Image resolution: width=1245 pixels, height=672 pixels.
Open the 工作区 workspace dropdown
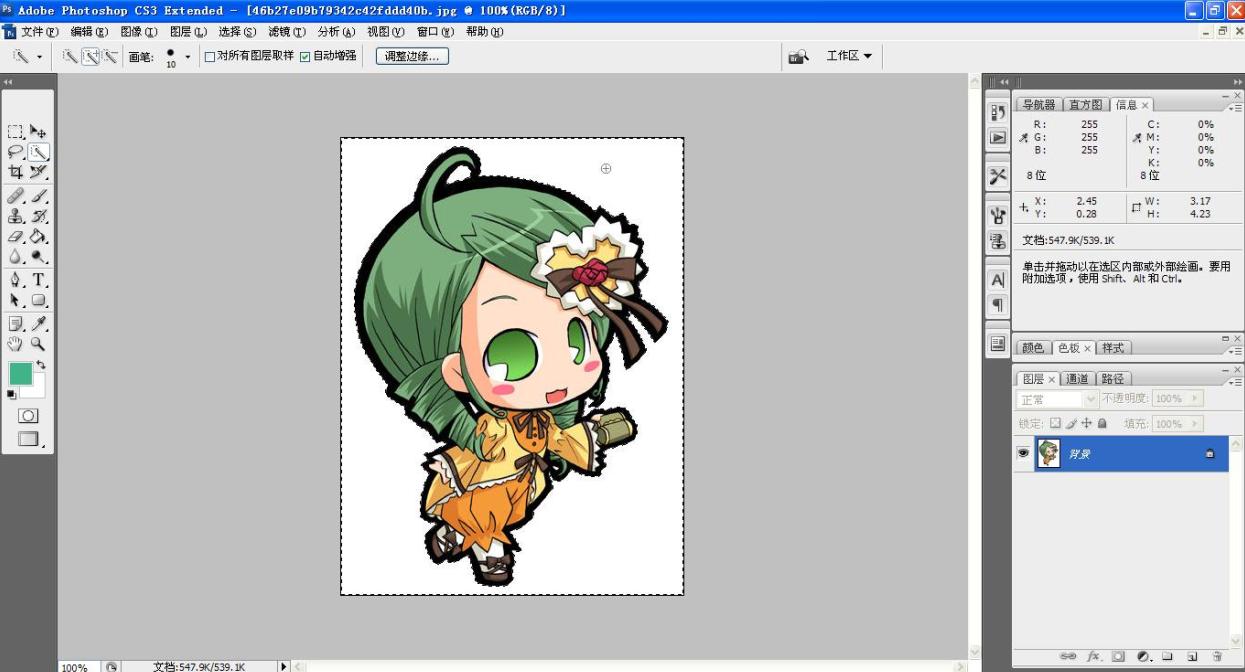tap(849, 56)
